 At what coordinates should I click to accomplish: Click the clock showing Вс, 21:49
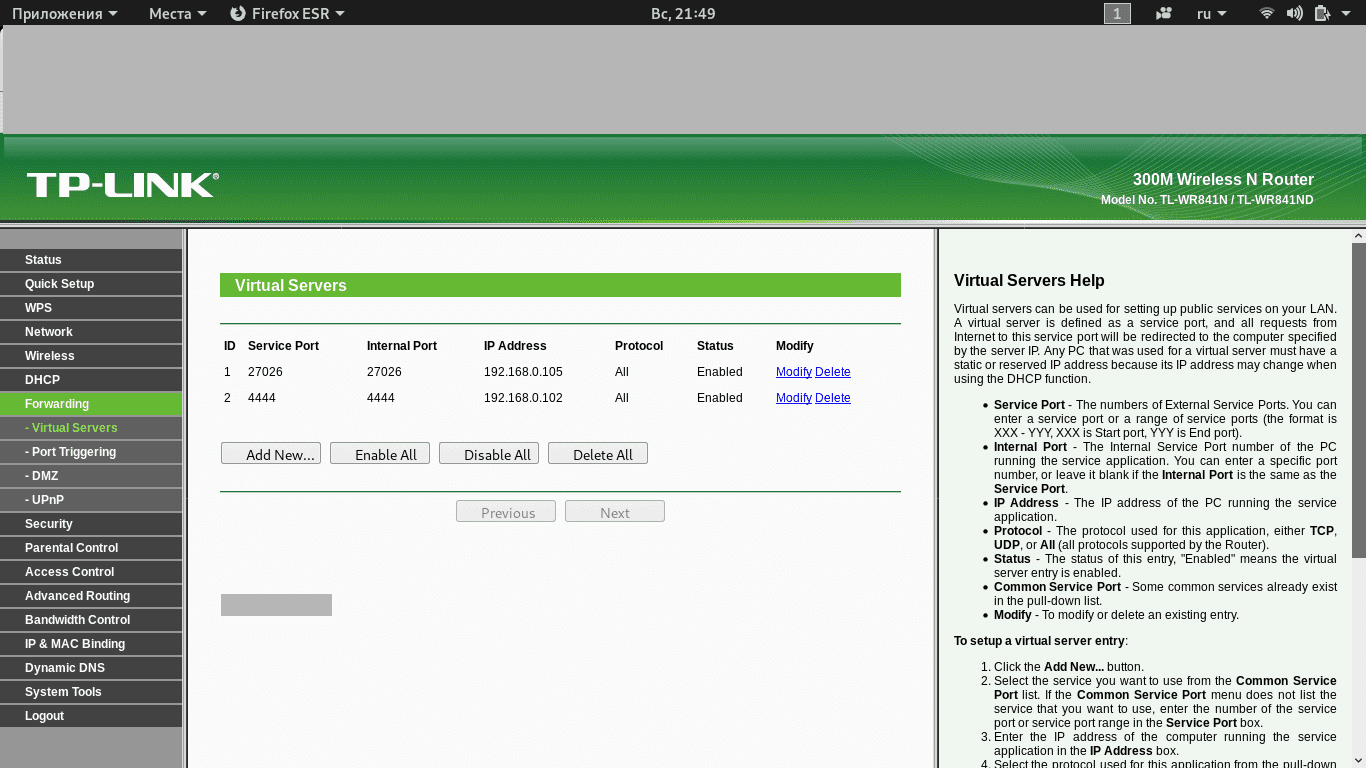(x=683, y=13)
